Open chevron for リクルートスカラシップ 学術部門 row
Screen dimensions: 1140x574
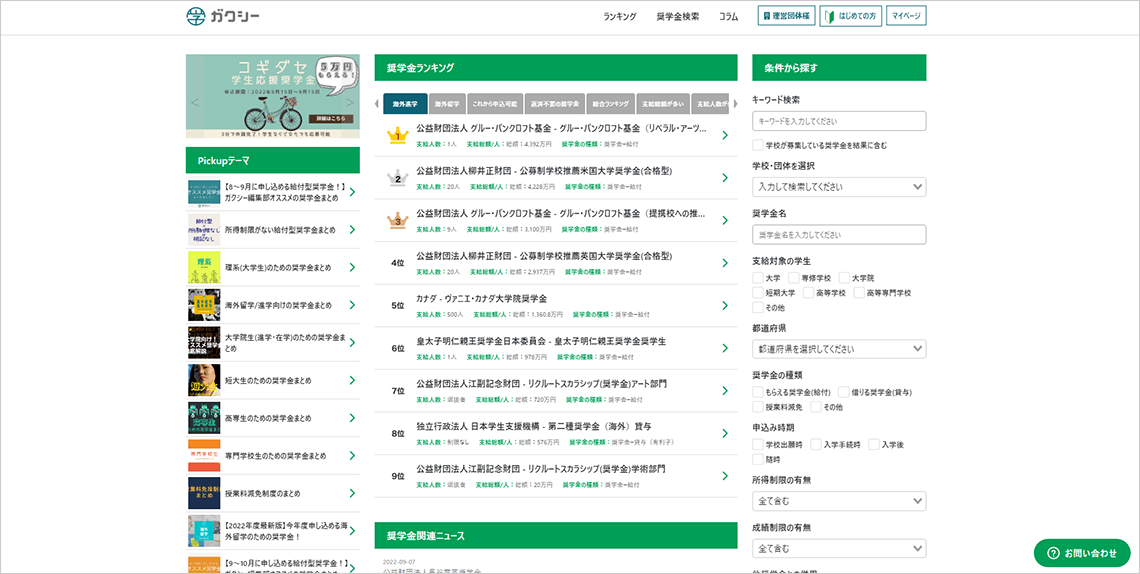(x=725, y=476)
